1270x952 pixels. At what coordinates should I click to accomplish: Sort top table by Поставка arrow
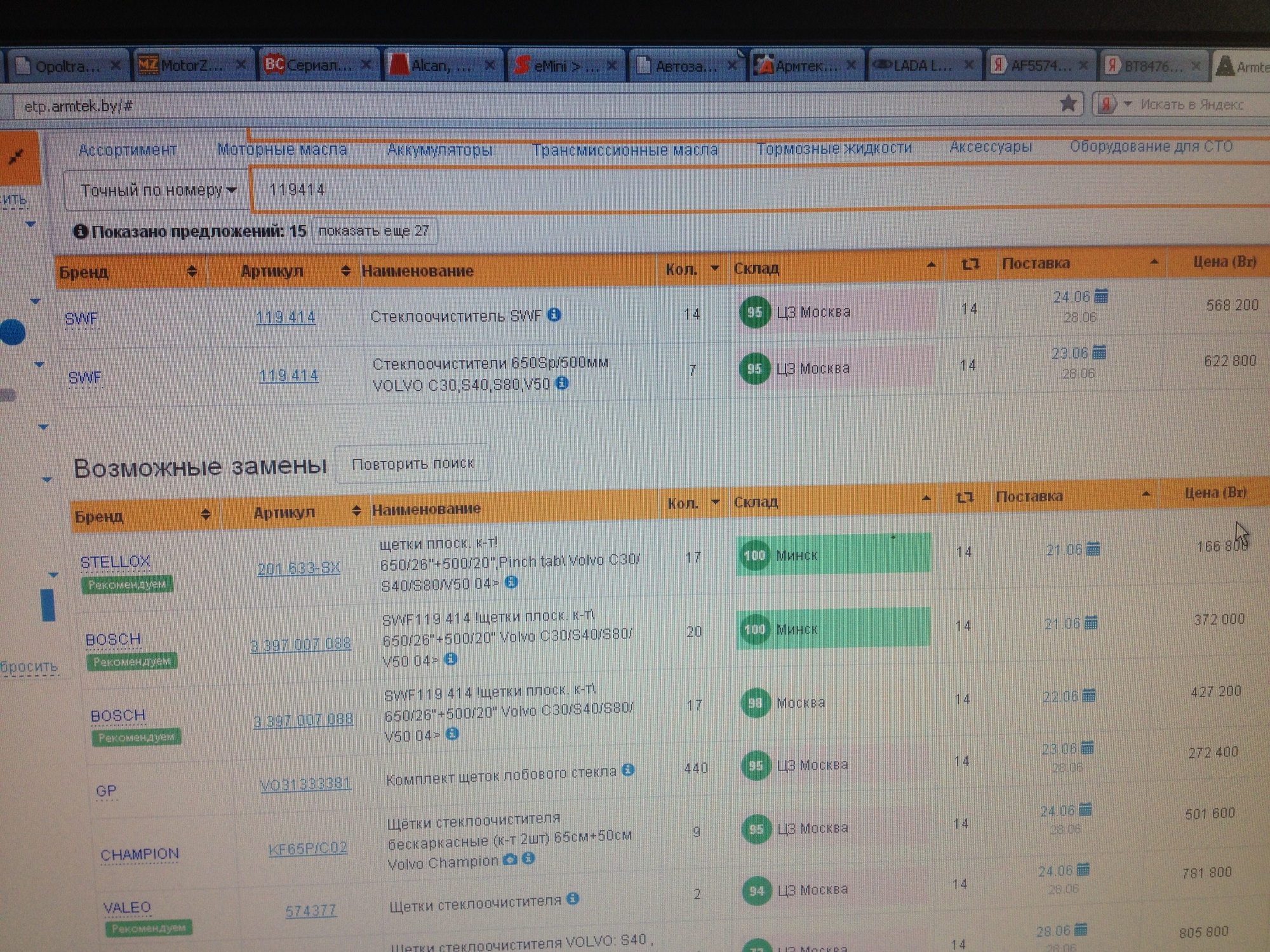(x=1154, y=261)
